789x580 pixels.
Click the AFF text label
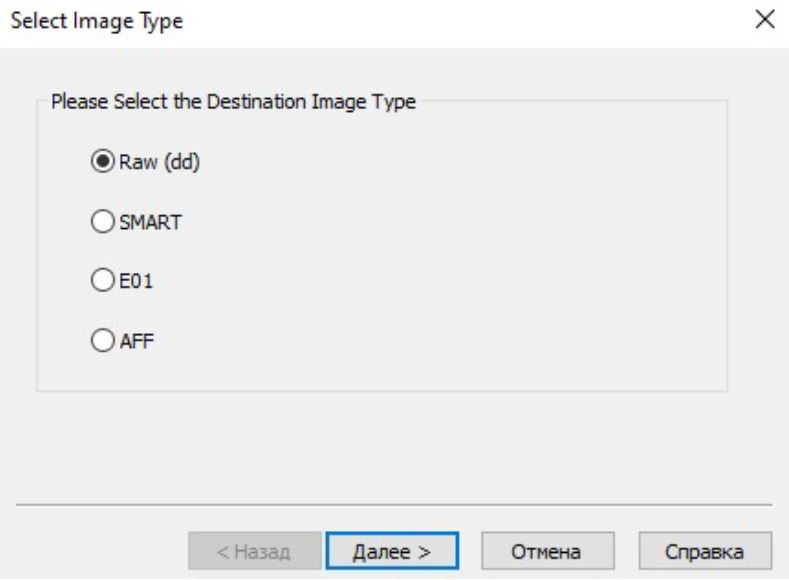(136, 341)
